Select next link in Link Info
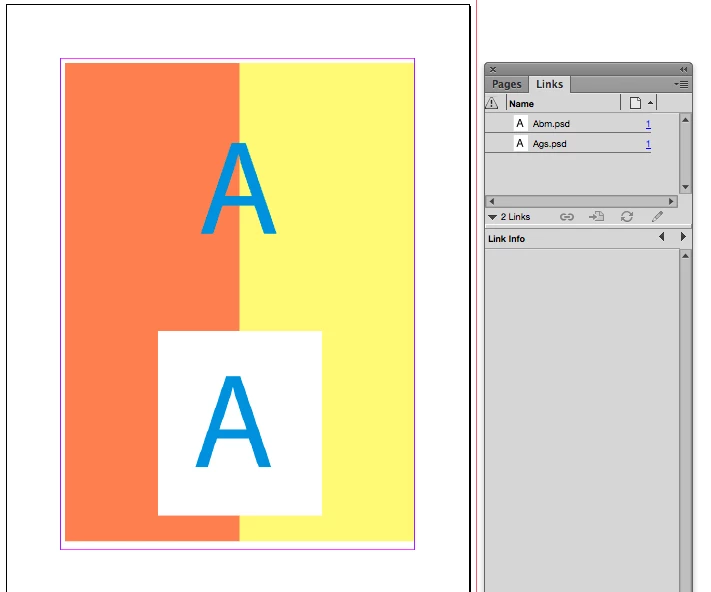This screenshot has width=711, height=592. (683, 237)
